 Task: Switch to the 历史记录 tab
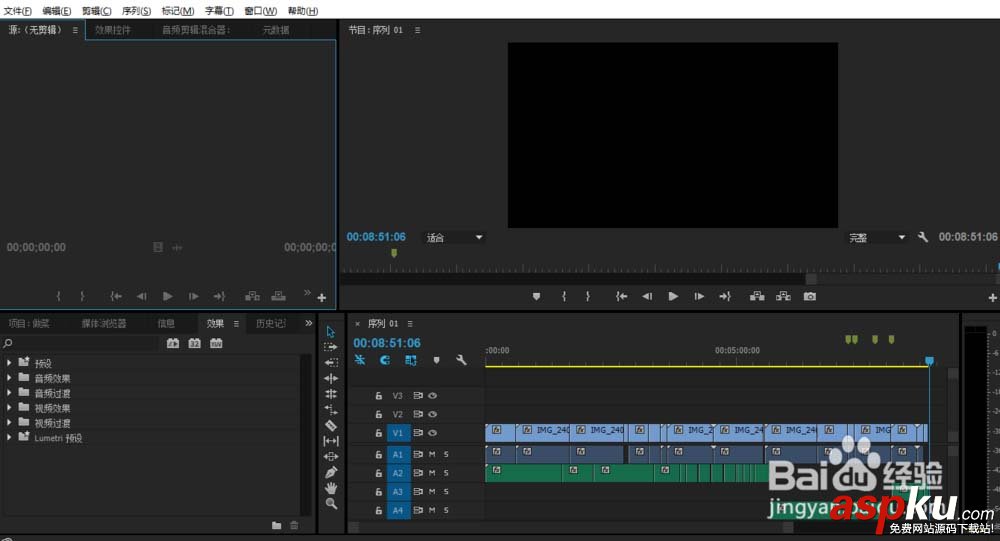pyautogui.click(x=271, y=323)
